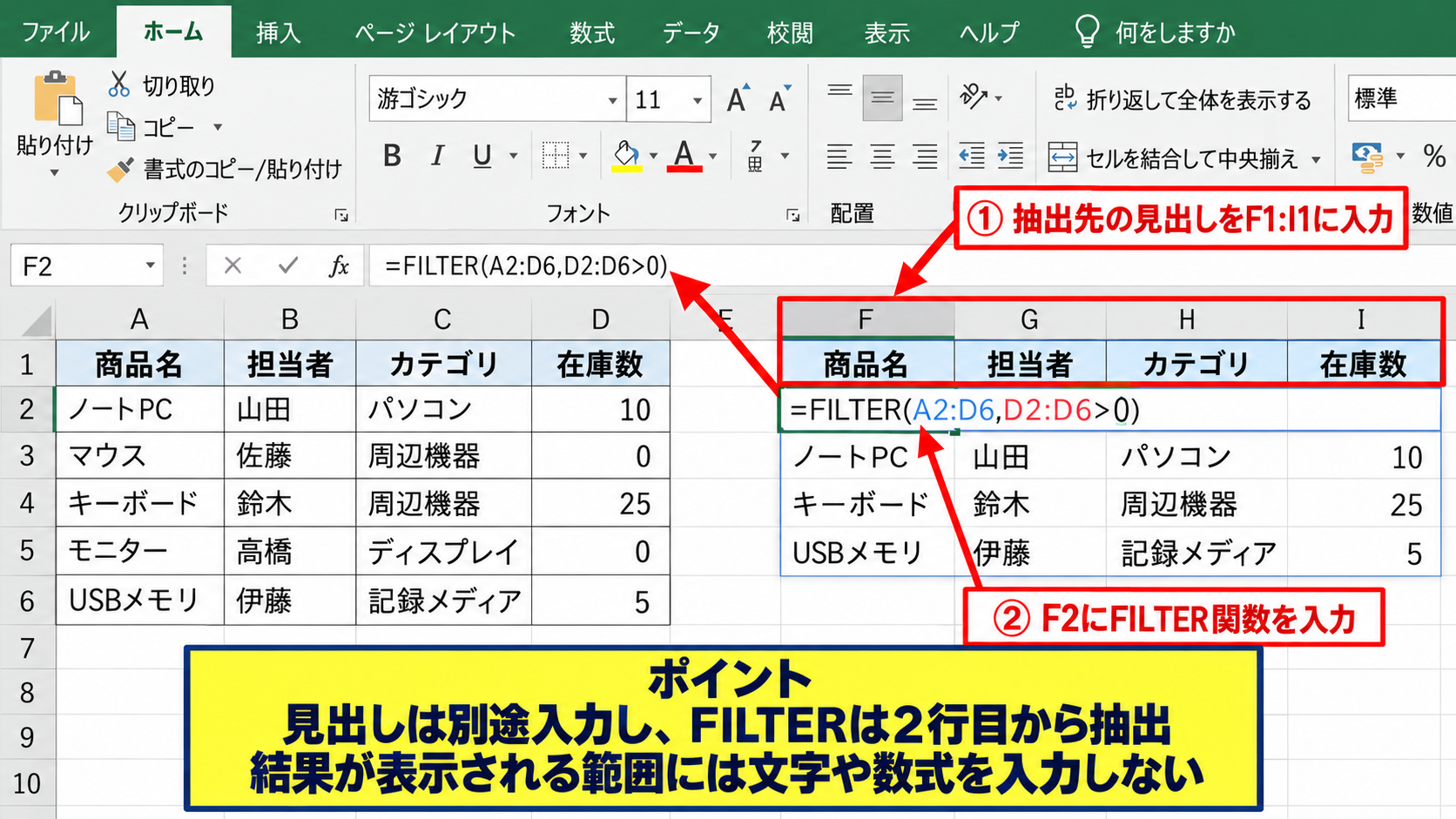The image size is (1456, 819).
Task: Switch to the 数式 tab
Action: point(592,32)
